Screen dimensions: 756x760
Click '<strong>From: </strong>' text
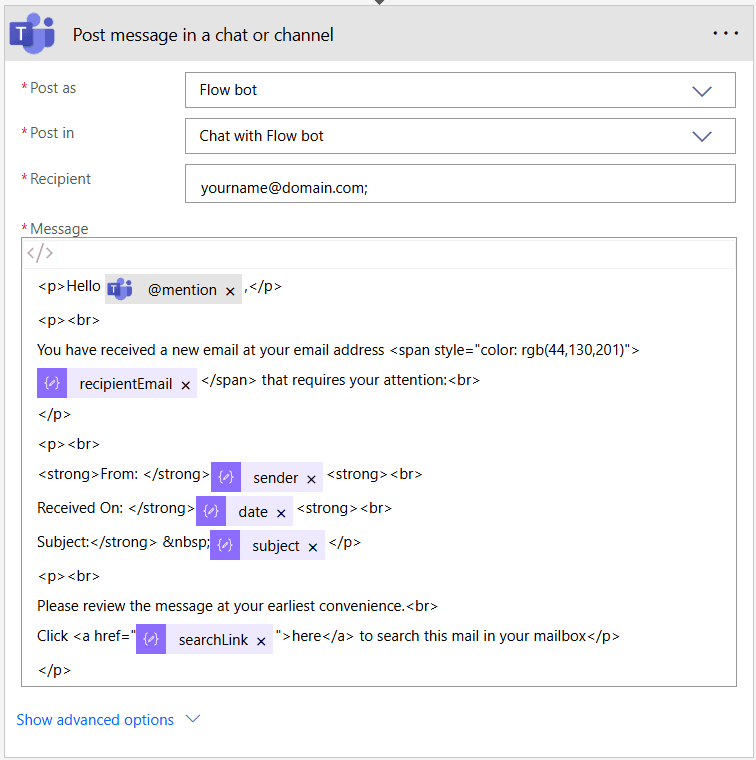(124, 474)
